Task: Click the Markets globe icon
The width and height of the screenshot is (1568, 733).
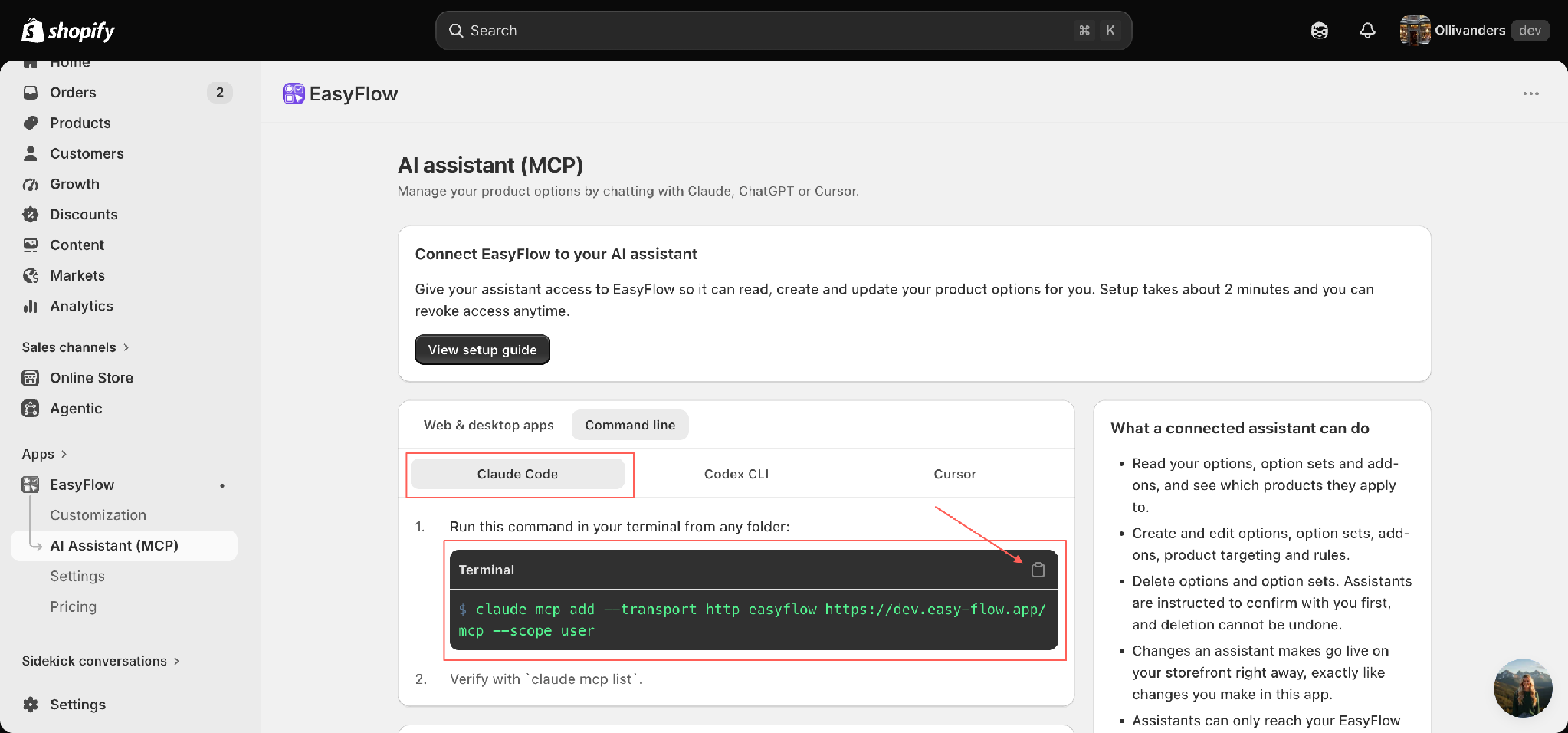Action: 31,276
